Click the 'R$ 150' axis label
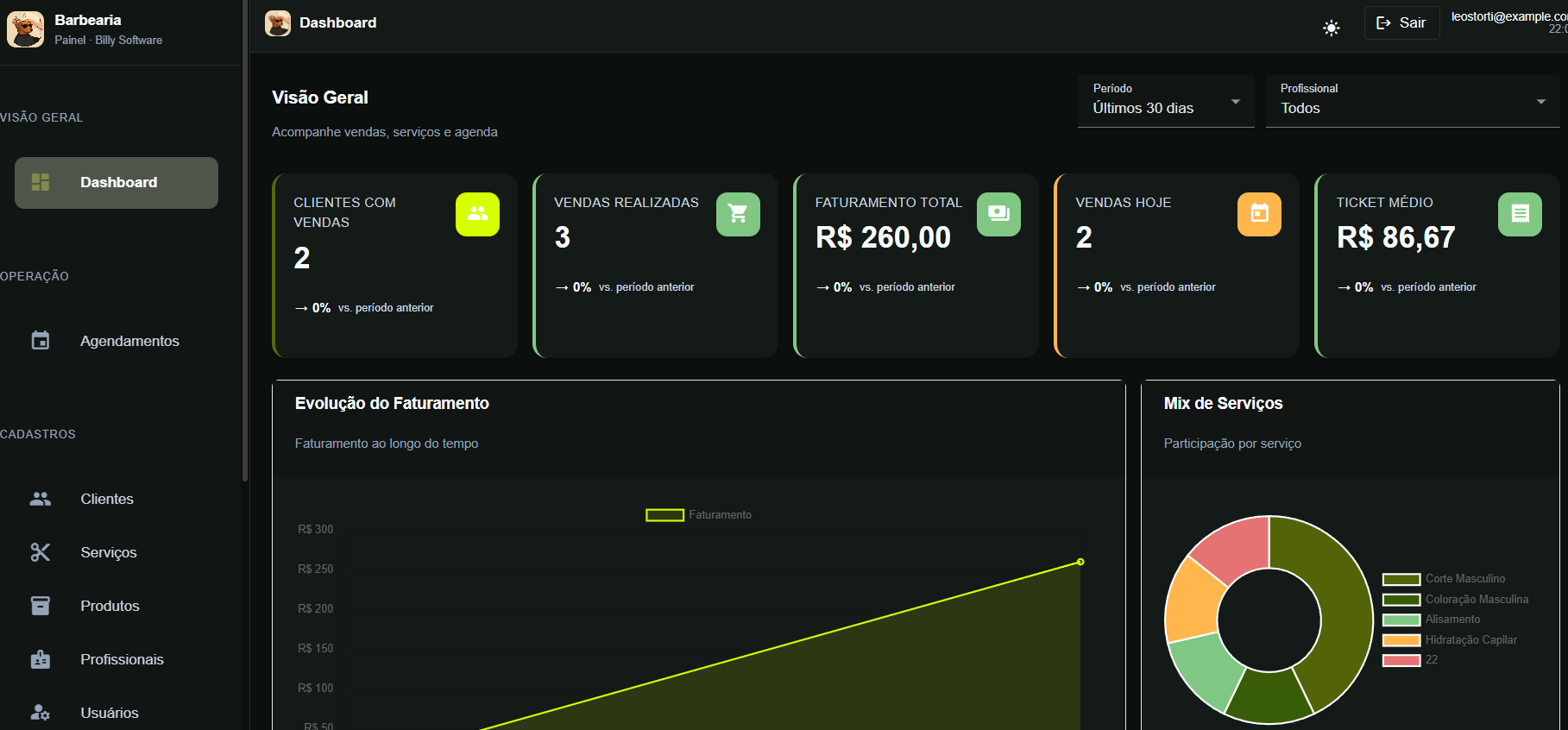 point(315,648)
